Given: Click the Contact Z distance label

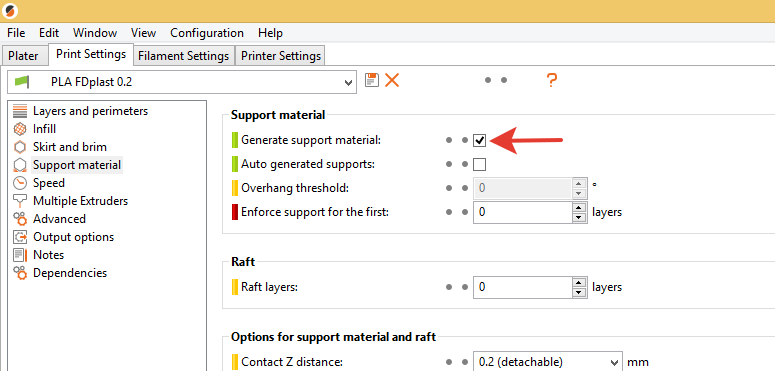Looking at the screenshot, I should pos(291,362).
